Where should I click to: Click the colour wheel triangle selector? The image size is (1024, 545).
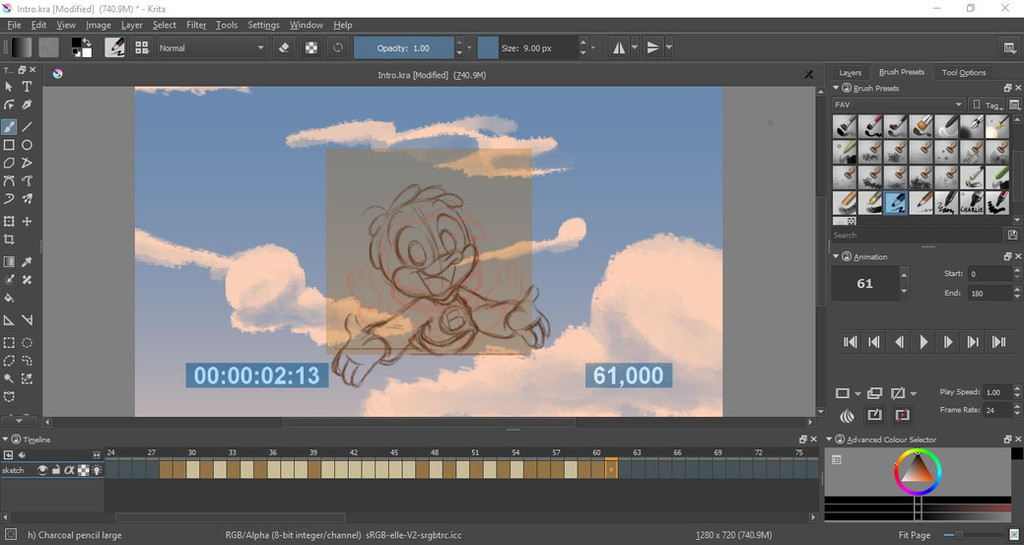click(x=918, y=471)
